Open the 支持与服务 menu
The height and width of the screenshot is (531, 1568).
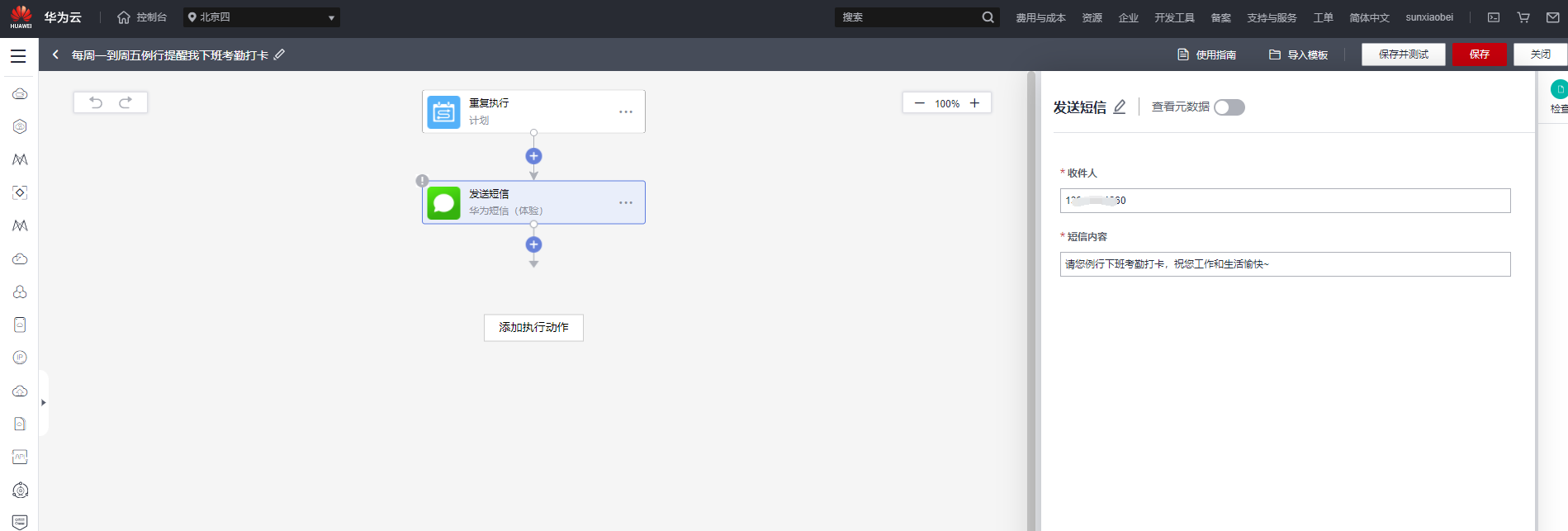[1272, 17]
